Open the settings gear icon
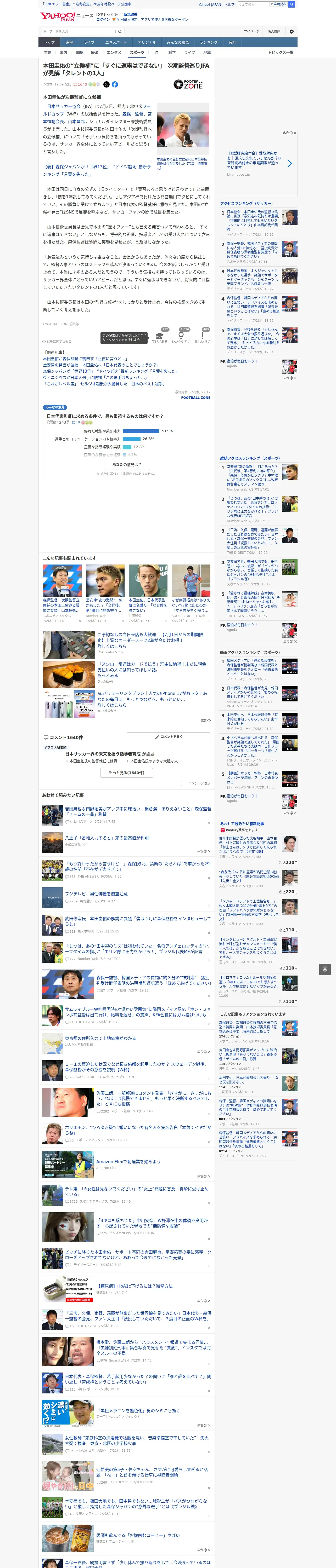 [x=292, y=31]
